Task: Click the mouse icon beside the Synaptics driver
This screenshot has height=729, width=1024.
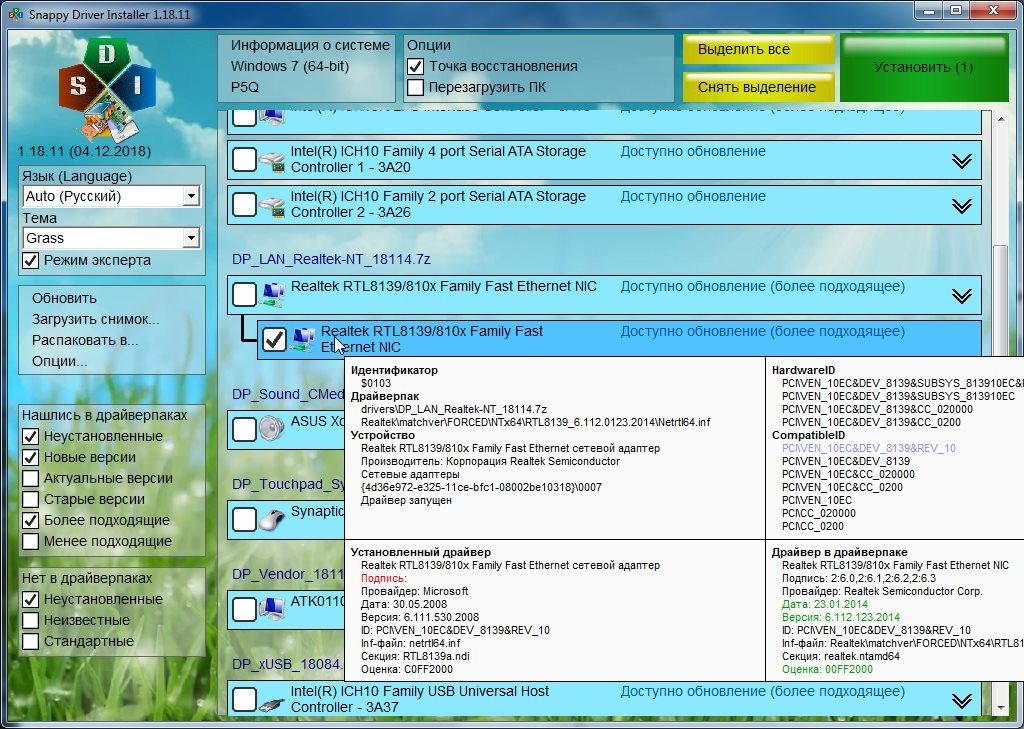Action: click(272, 519)
